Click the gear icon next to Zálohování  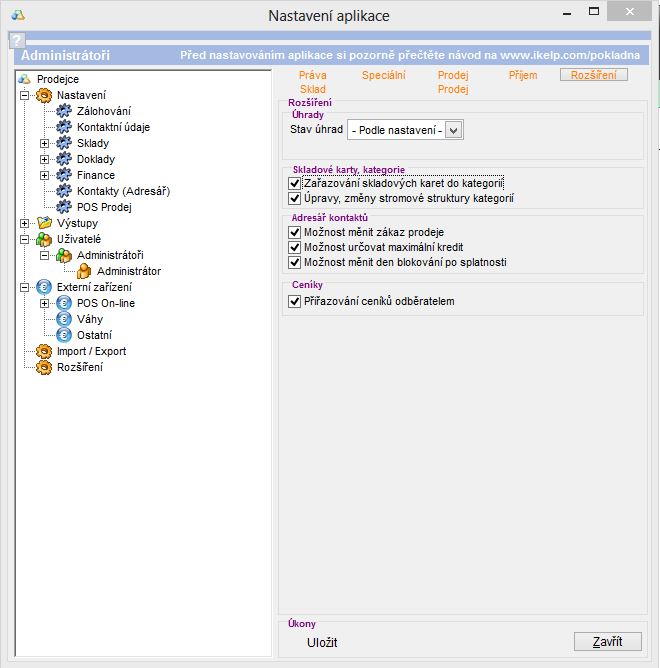64,111
